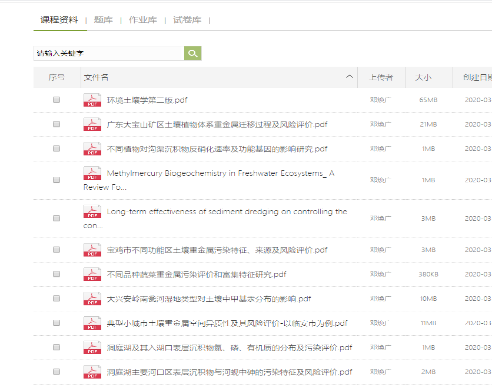This screenshot has height=385, width=492.
Task: Check the box for 宝鸡市不同功能区 pdf row
Action: 56,250
